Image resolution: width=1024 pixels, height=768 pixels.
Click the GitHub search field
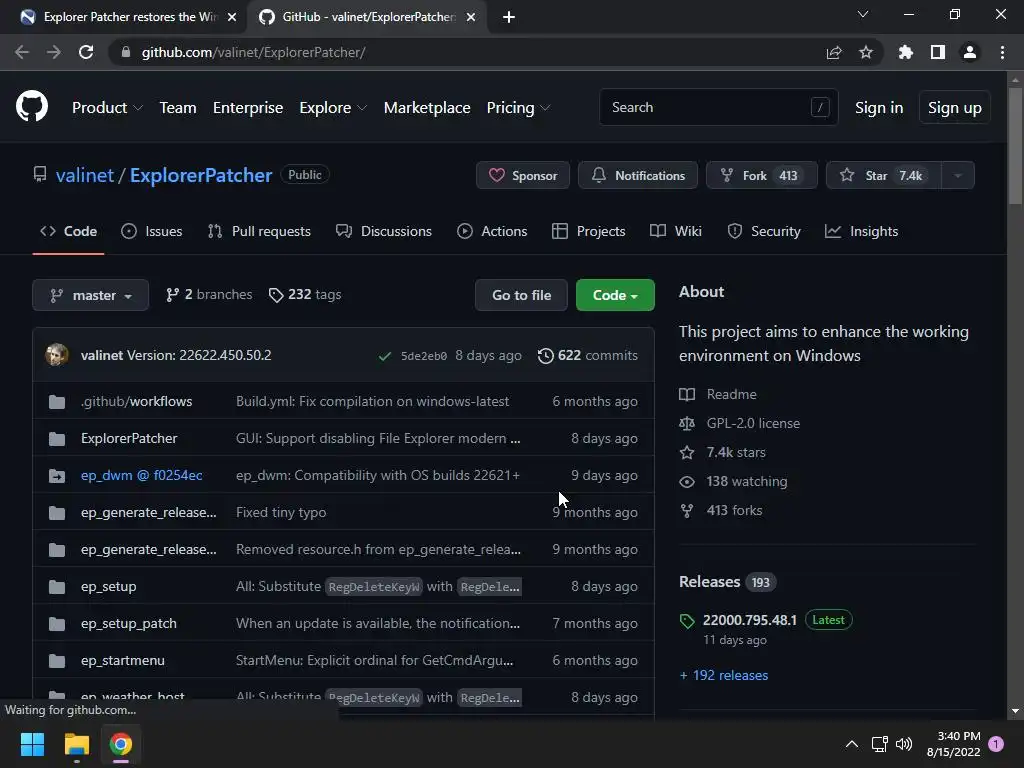click(718, 107)
